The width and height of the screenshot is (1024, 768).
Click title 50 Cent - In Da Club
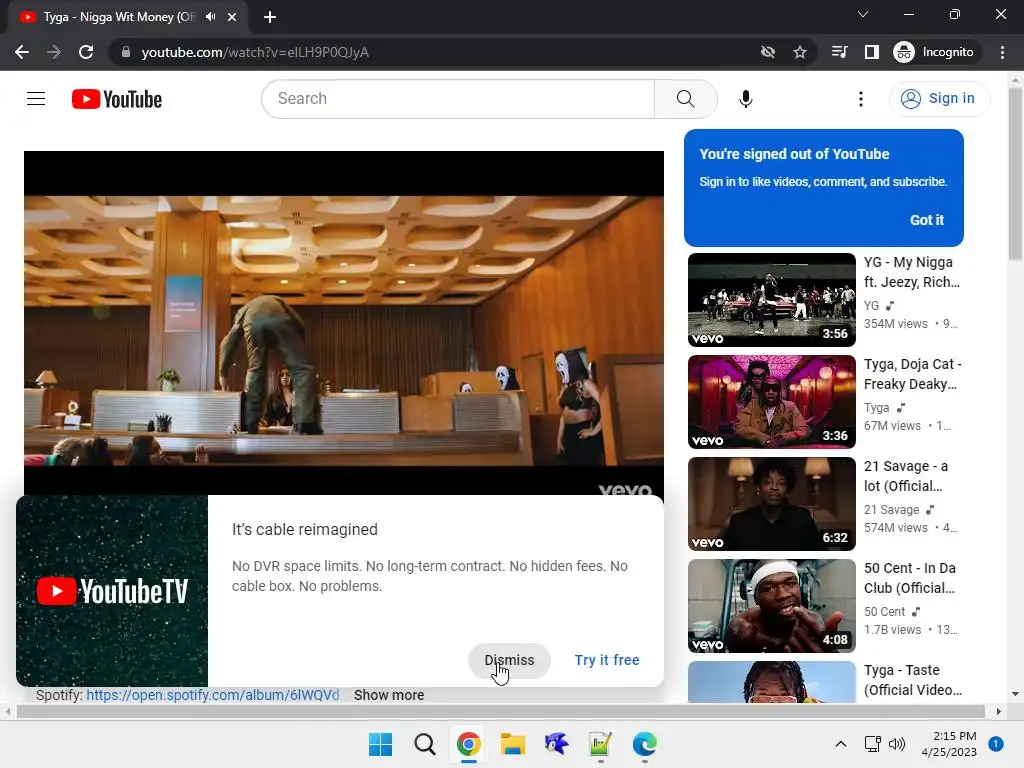(910, 578)
